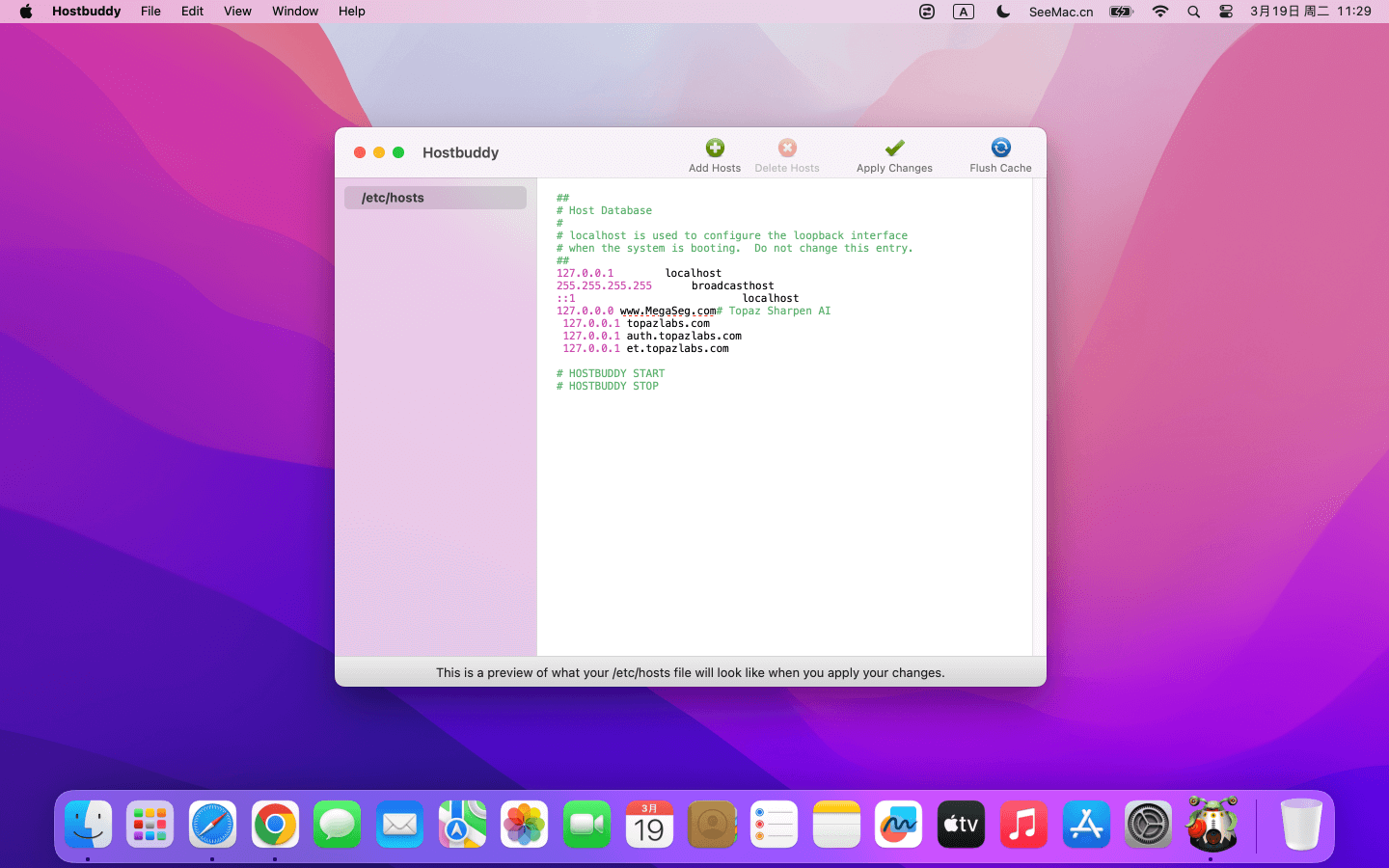Screen dimensions: 1389x868
Task: Click the '# Host Database' comment line
Action: coord(604,210)
